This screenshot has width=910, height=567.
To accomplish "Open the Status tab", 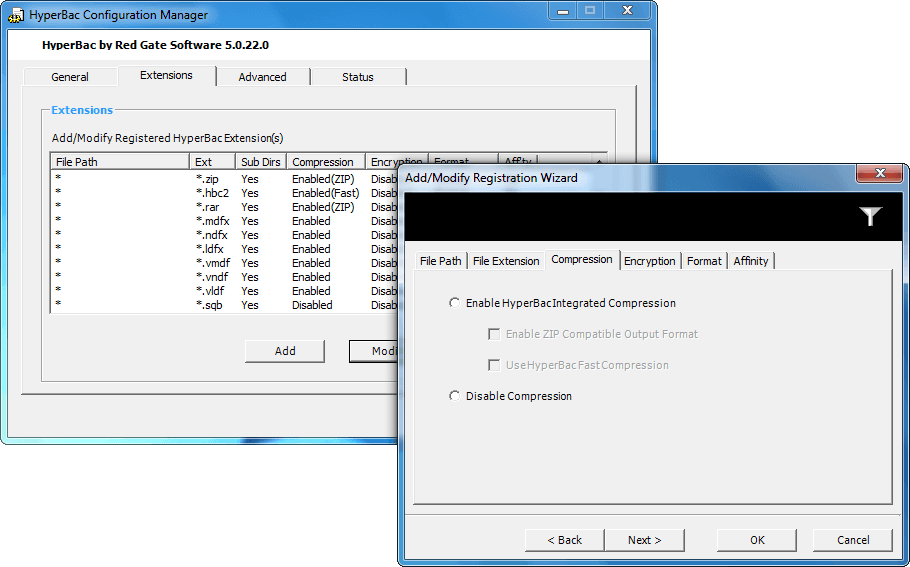I will 358,77.
